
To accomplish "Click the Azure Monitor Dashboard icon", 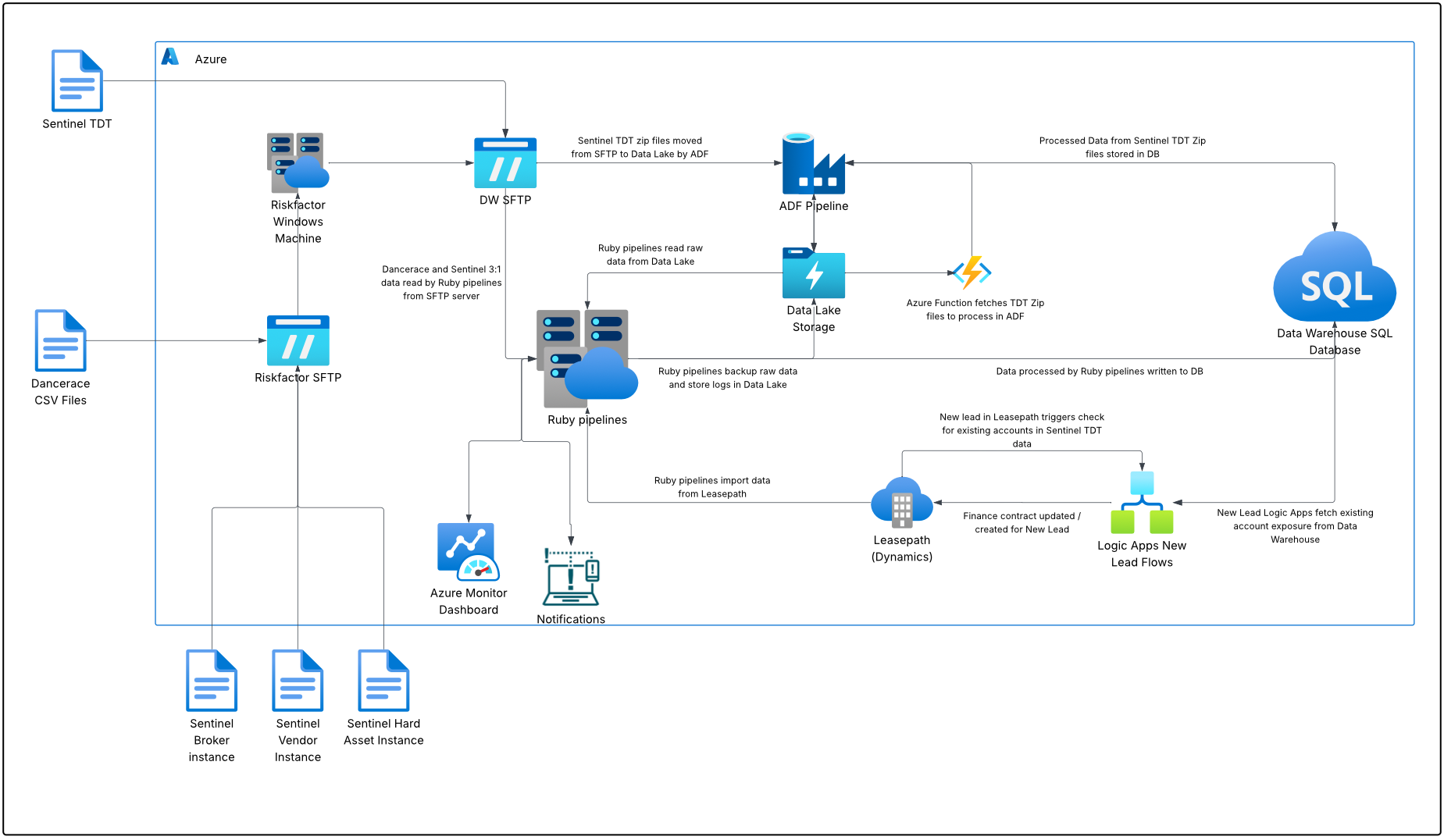I will point(468,552).
